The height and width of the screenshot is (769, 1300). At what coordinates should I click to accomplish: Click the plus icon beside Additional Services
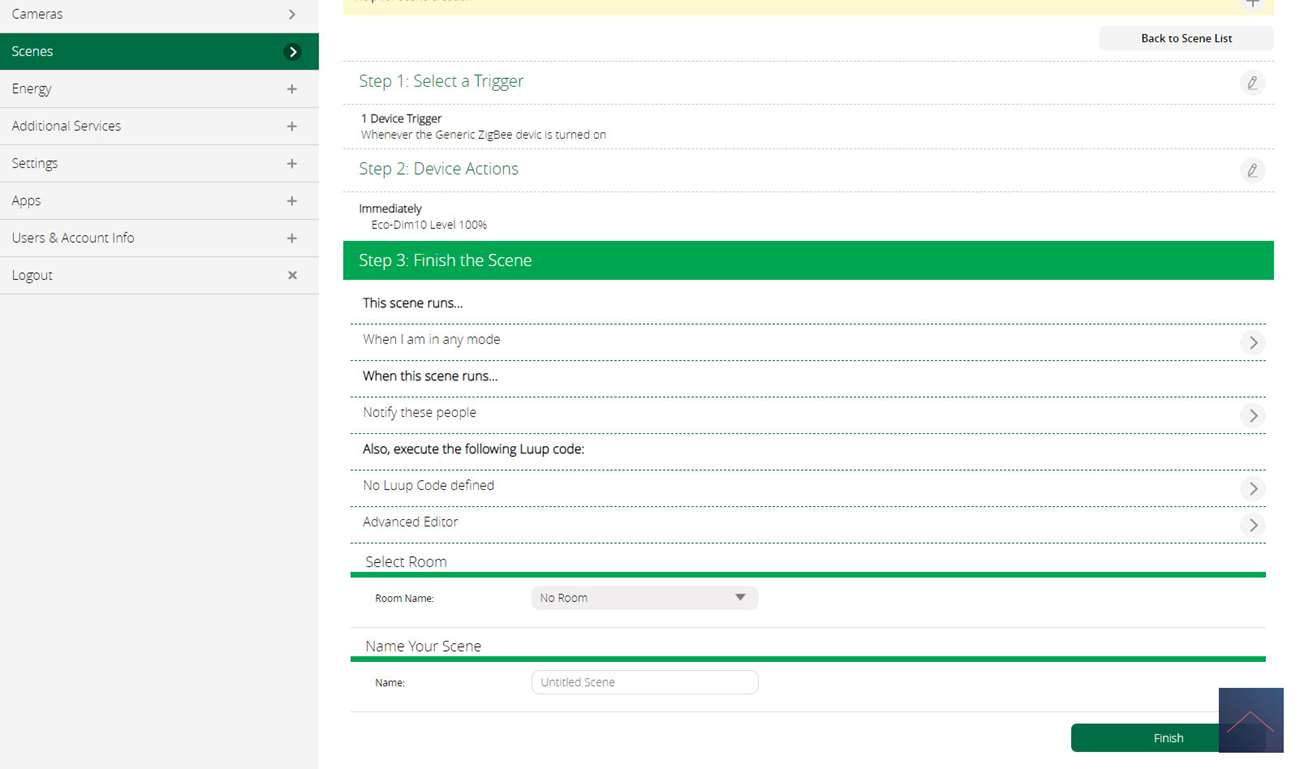292,126
